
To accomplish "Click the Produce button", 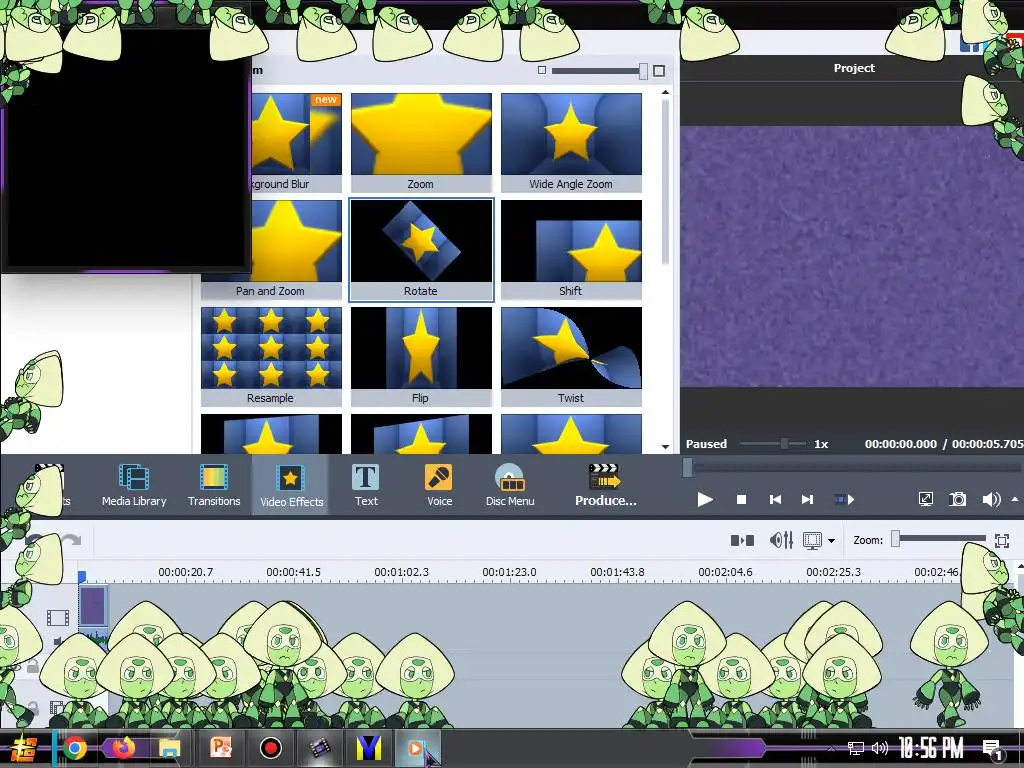I will click(605, 485).
